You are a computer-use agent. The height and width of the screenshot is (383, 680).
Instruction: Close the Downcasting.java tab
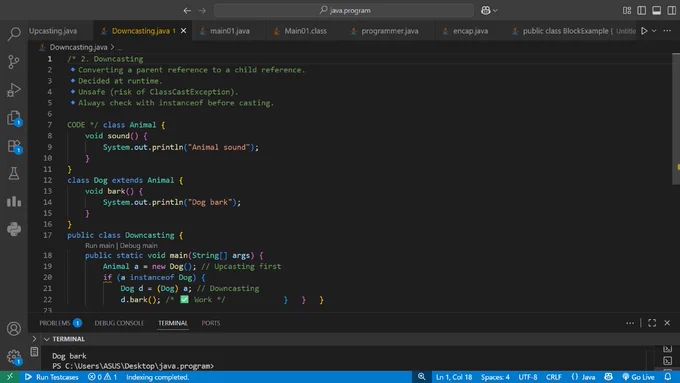(183, 31)
